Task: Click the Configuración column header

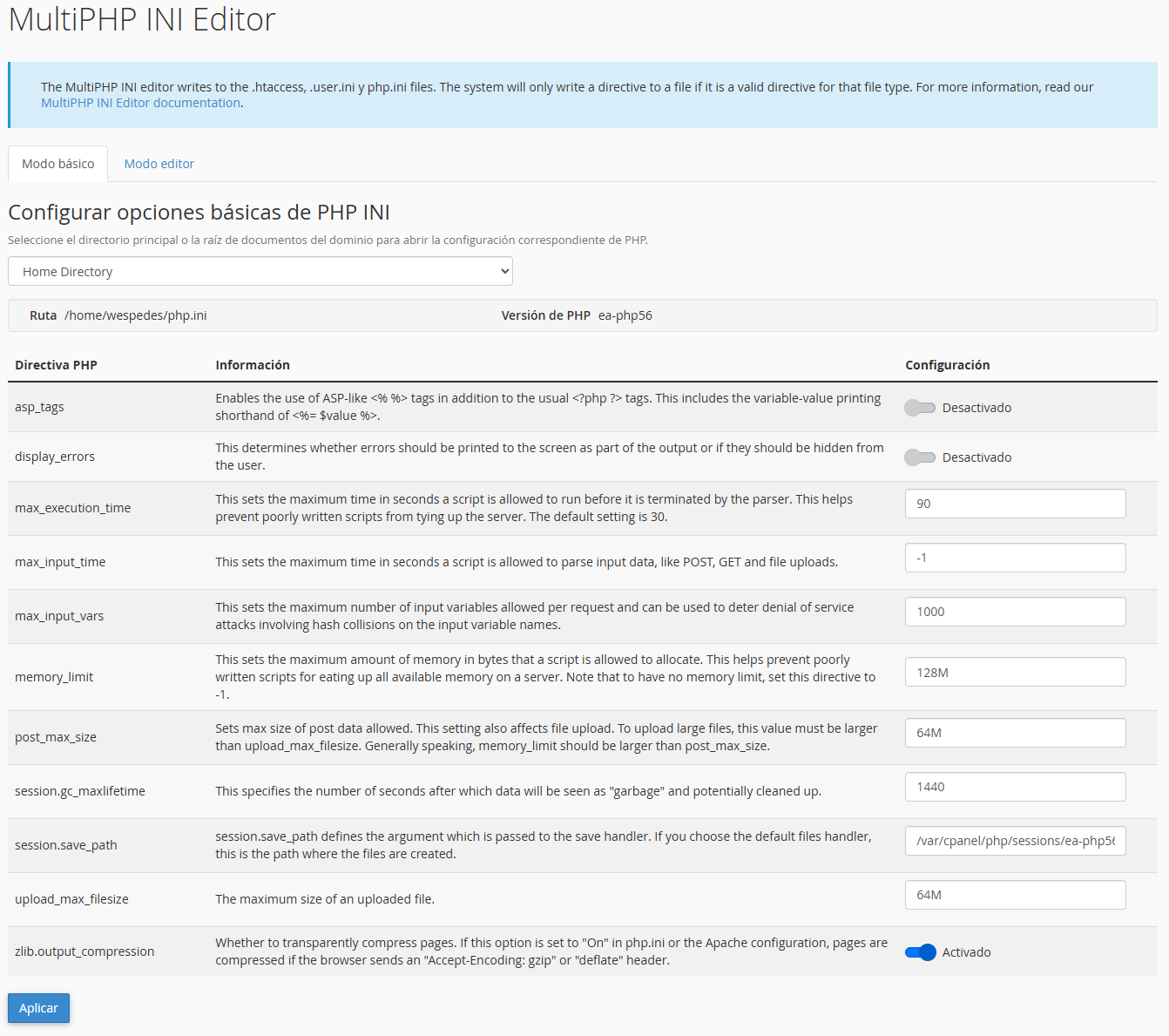Action: (x=947, y=365)
